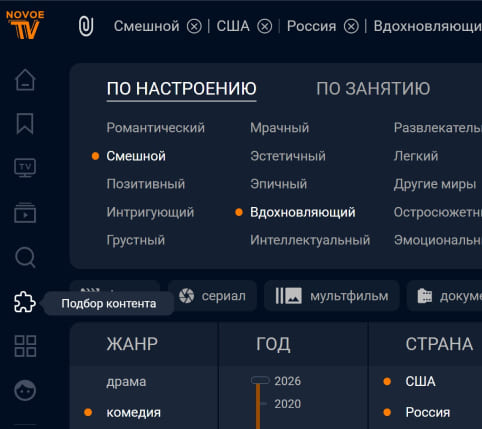Deselect the комедия genre

pos(133,413)
